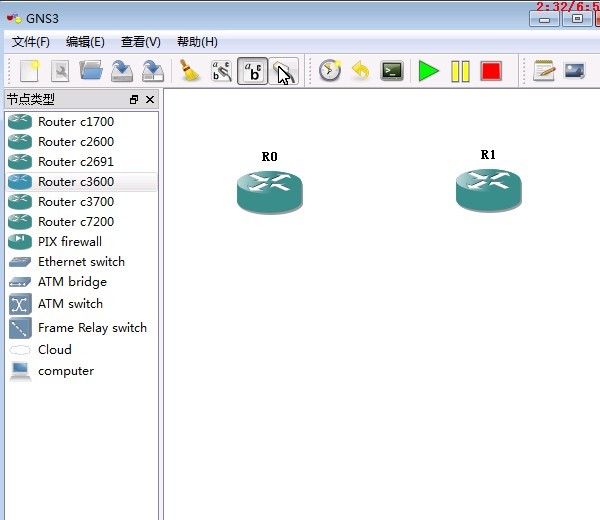Open the snapshot clock icon

coord(329,71)
